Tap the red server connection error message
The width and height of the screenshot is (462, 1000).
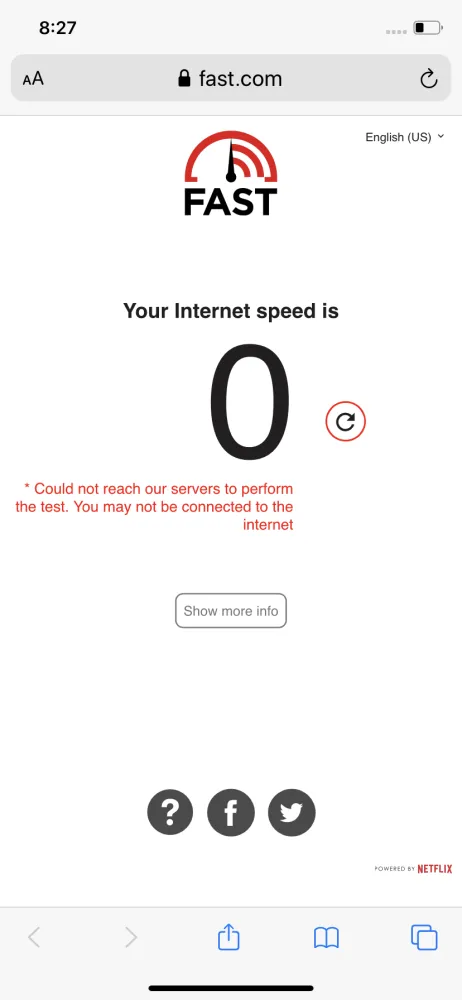click(x=154, y=507)
